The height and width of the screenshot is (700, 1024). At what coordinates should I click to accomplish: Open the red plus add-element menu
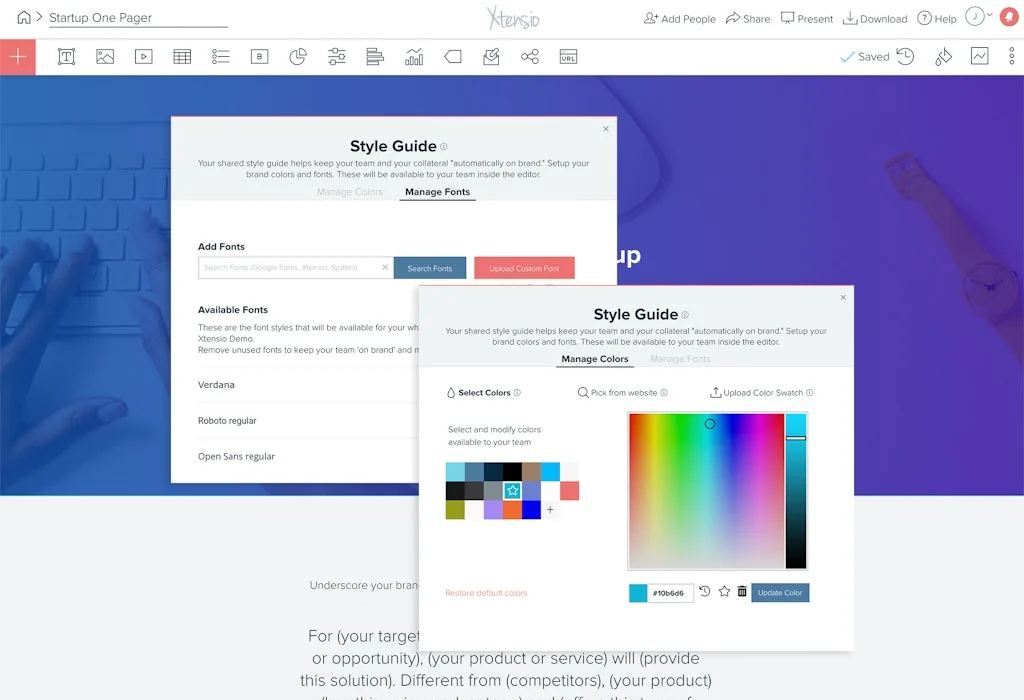point(18,56)
